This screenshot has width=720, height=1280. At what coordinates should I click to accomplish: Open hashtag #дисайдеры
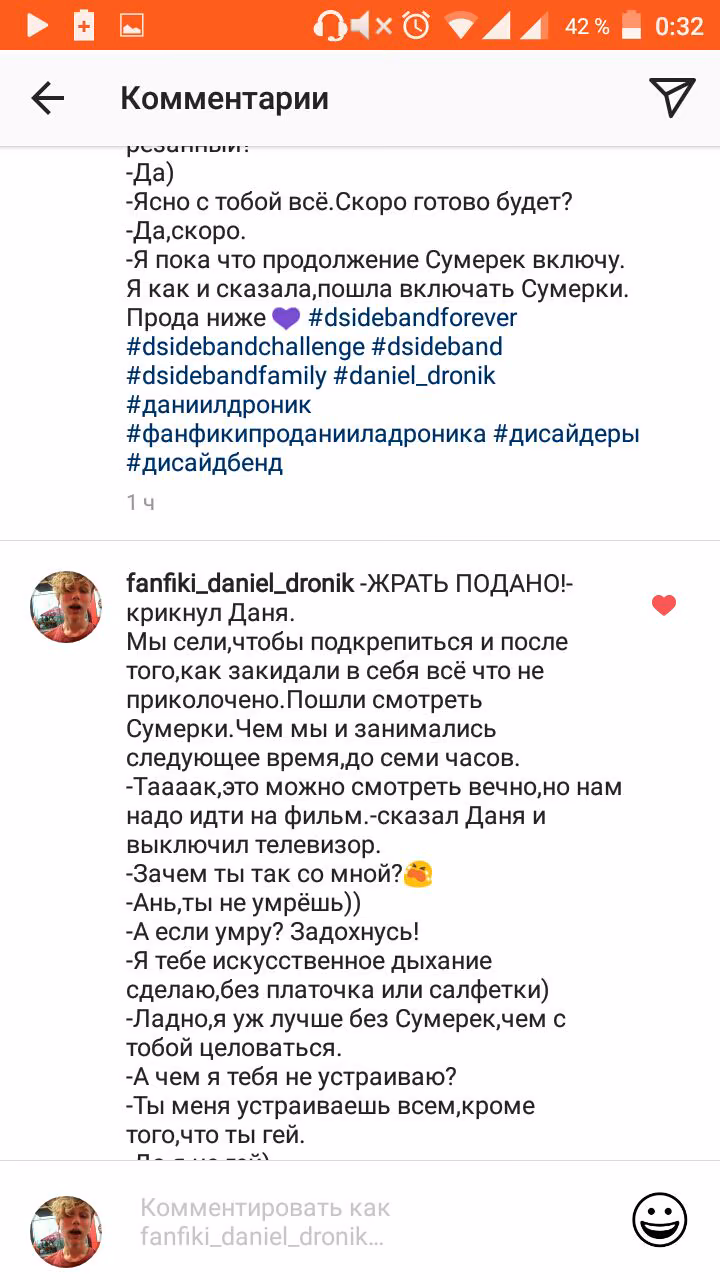[x=567, y=434]
